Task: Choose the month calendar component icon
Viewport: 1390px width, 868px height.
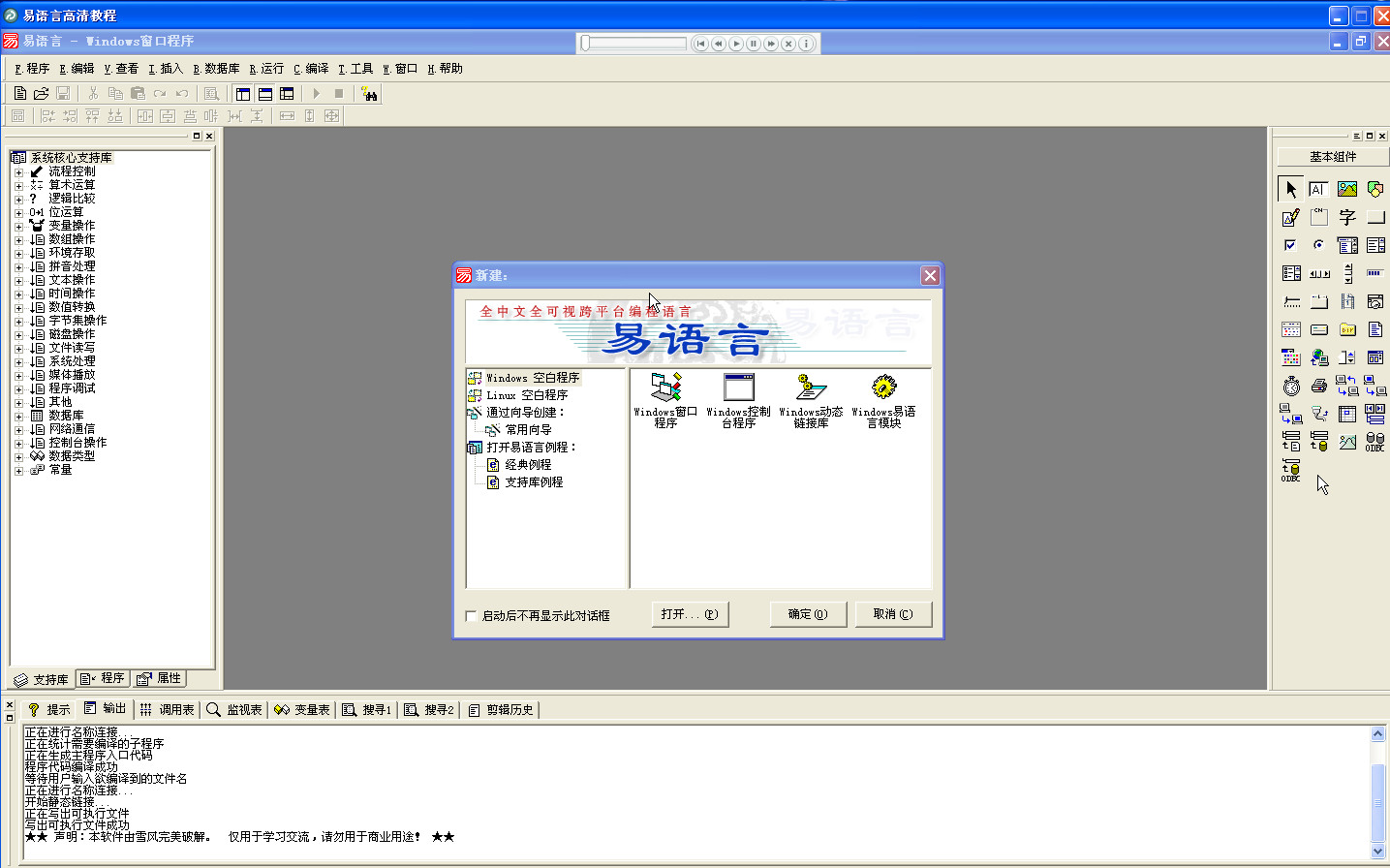Action: point(1290,329)
